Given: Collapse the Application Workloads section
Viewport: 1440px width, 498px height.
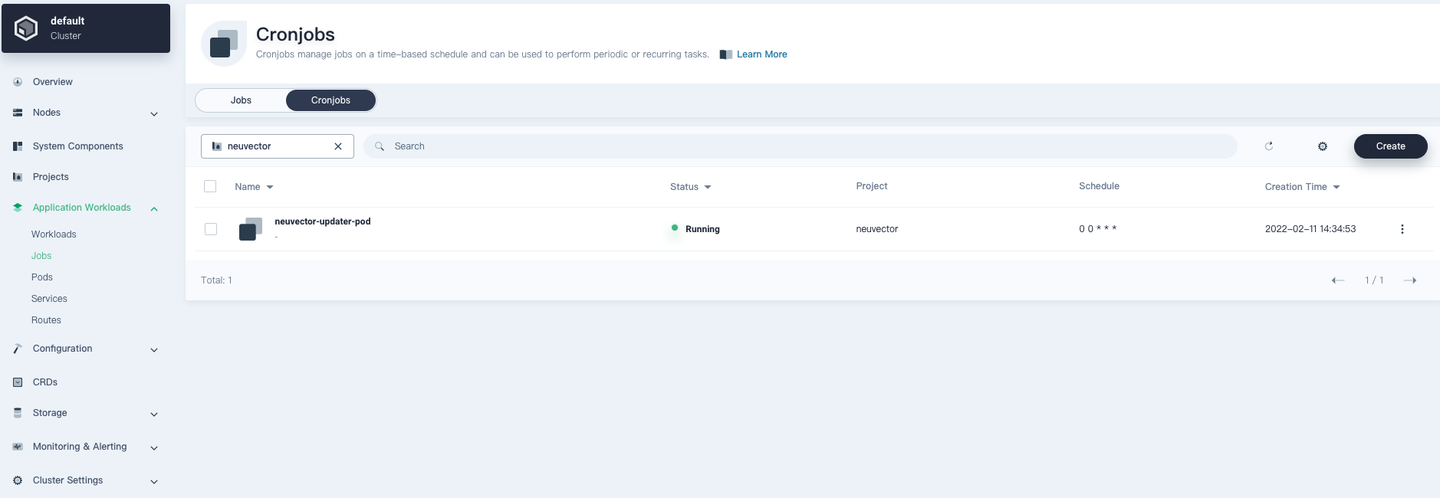Looking at the screenshot, I should [154, 208].
